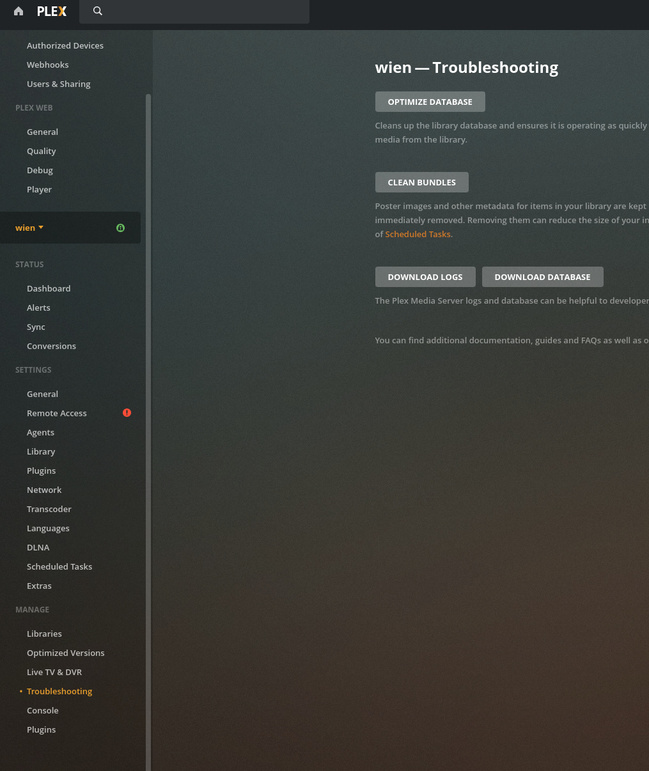The image size is (649, 771).
Task: Open Languages settings
Action: pos(48,528)
